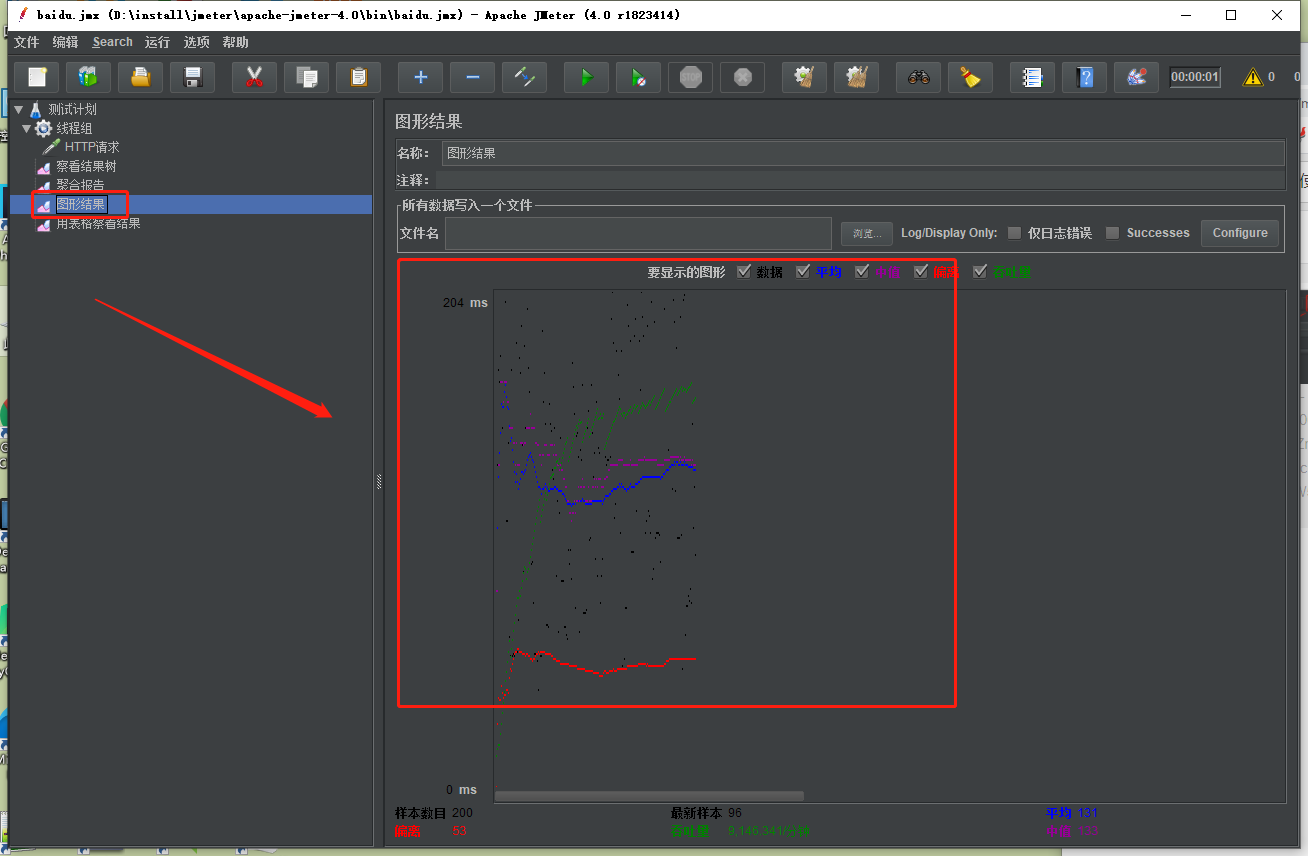
Task: Start the test with the green arrow
Action: click(587, 77)
